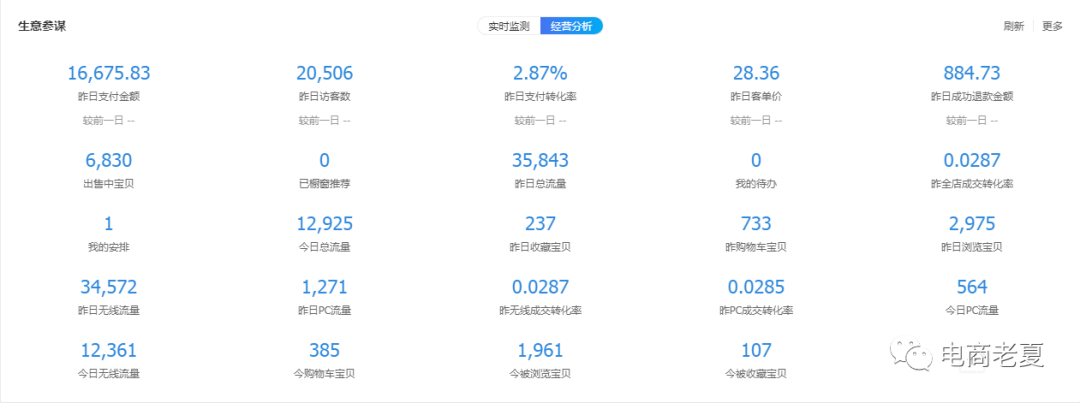
Task: Click the 昨无线成交转化率 label
Action: pyautogui.click(x=540, y=310)
